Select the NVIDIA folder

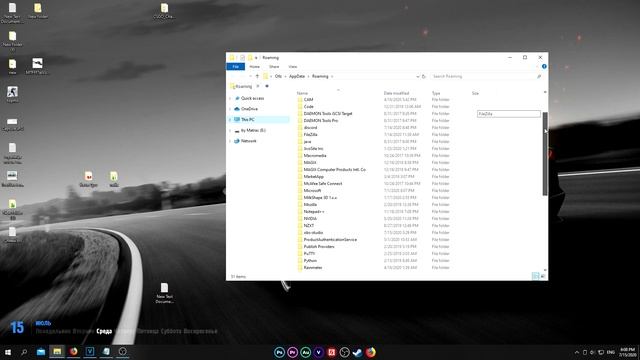(310, 219)
